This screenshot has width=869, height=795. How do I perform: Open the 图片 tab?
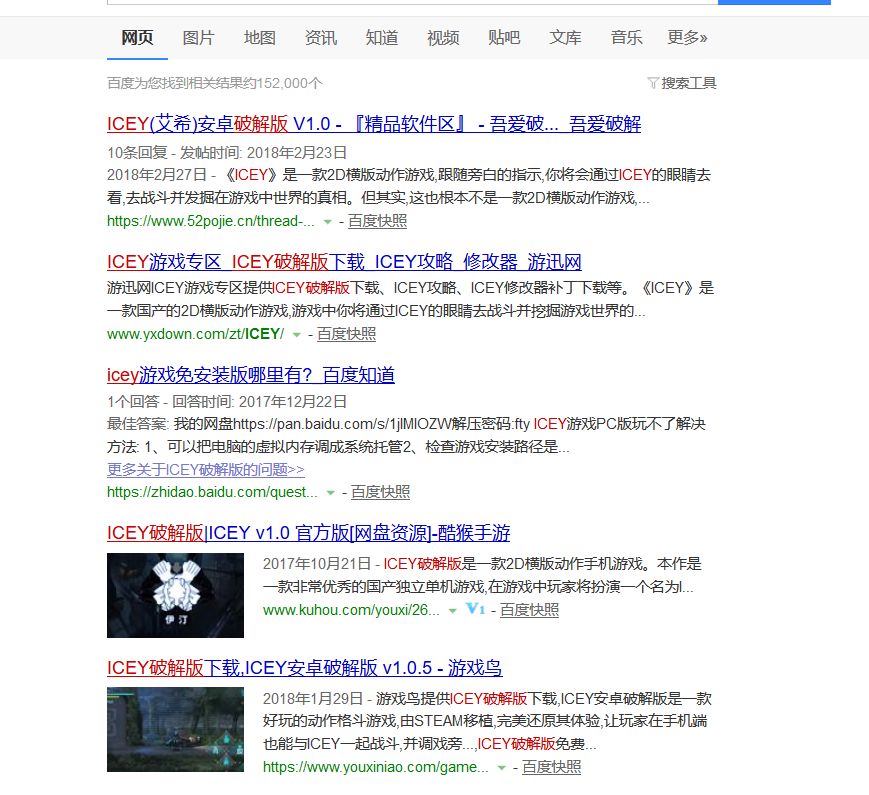[198, 38]
